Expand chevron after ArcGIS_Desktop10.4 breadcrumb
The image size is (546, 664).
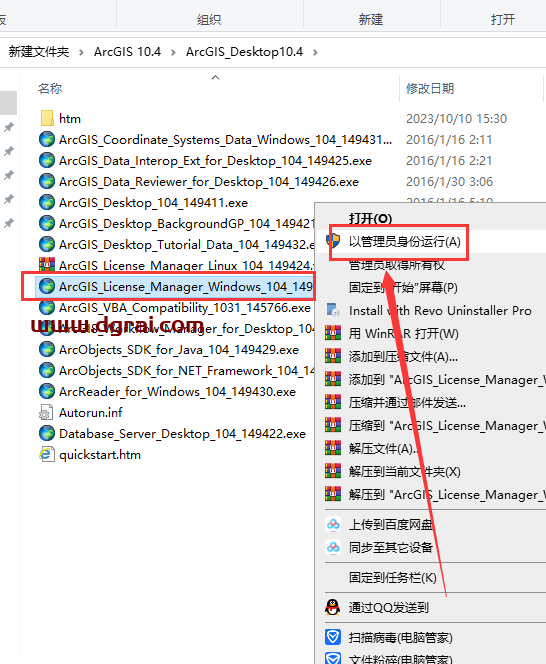click(x=315, y=52)
